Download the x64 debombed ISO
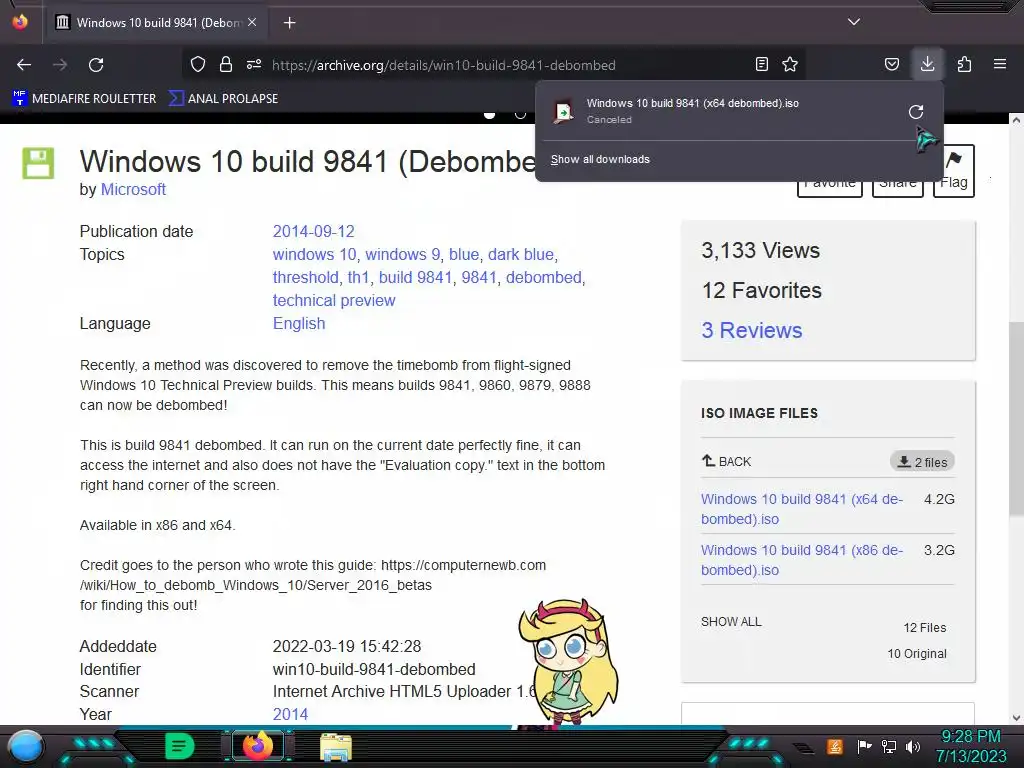 802,509
